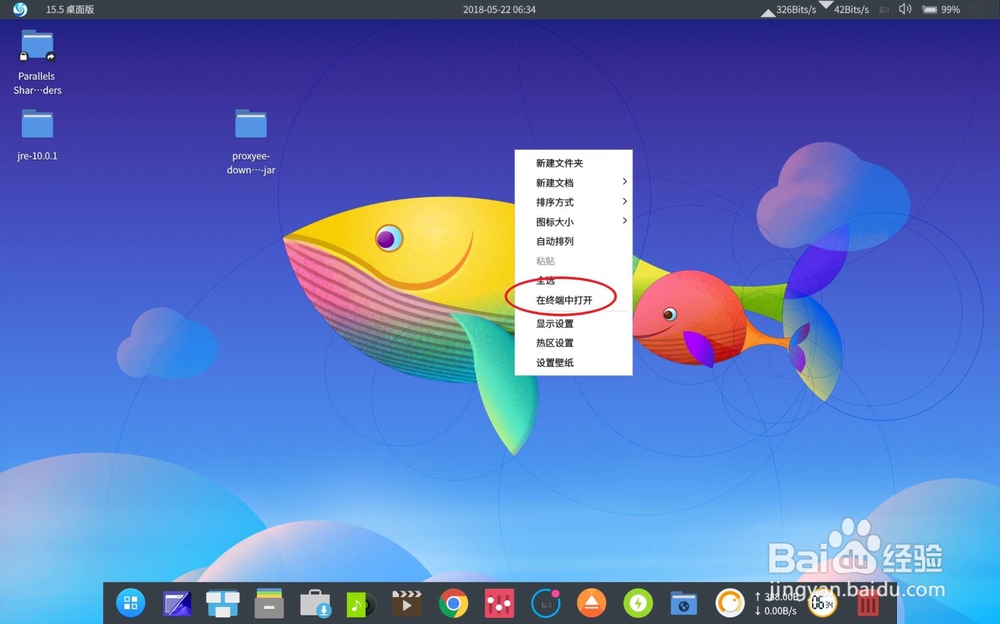This screenshot has width=1000, height=624.
Task: Click the keyboard layout icon in top panel
Action: (x=884, y=10)
